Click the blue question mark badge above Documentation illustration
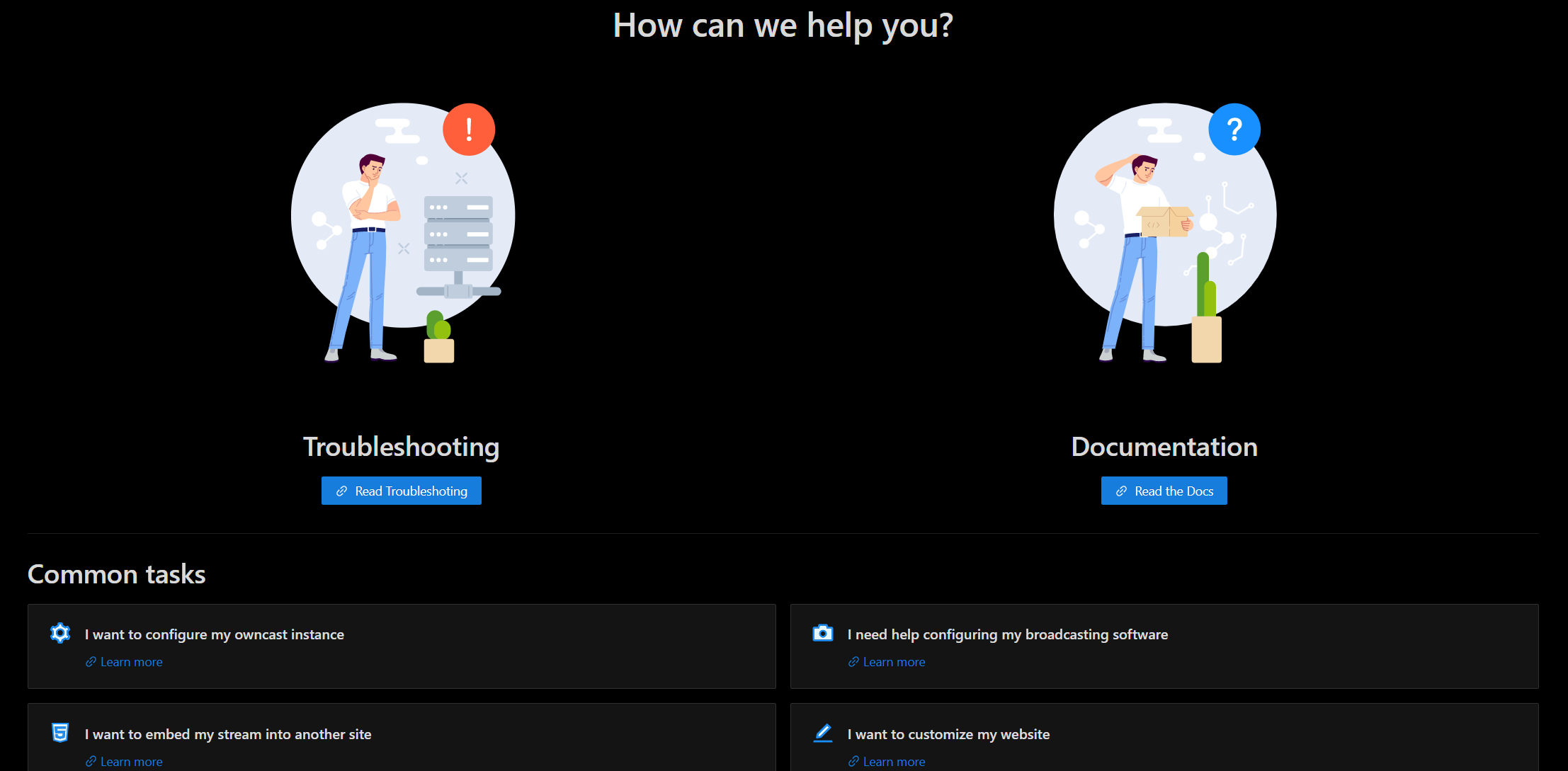This screenshot has width=1568, height=771. 1234,129
